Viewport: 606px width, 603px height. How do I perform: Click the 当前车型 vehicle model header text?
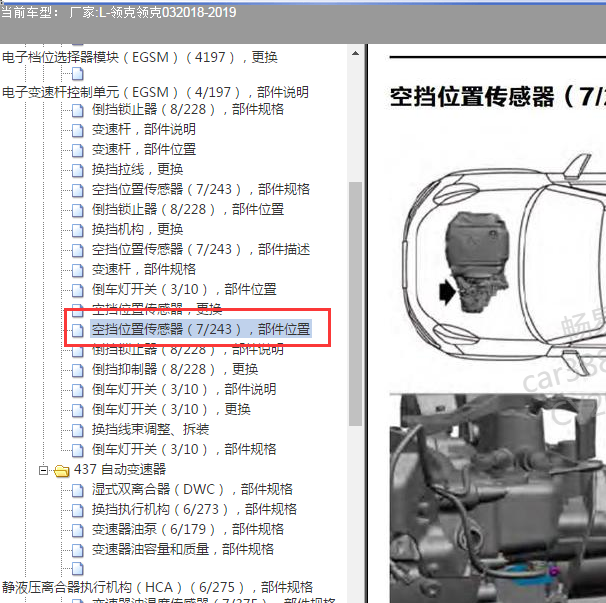click(118, 12)
